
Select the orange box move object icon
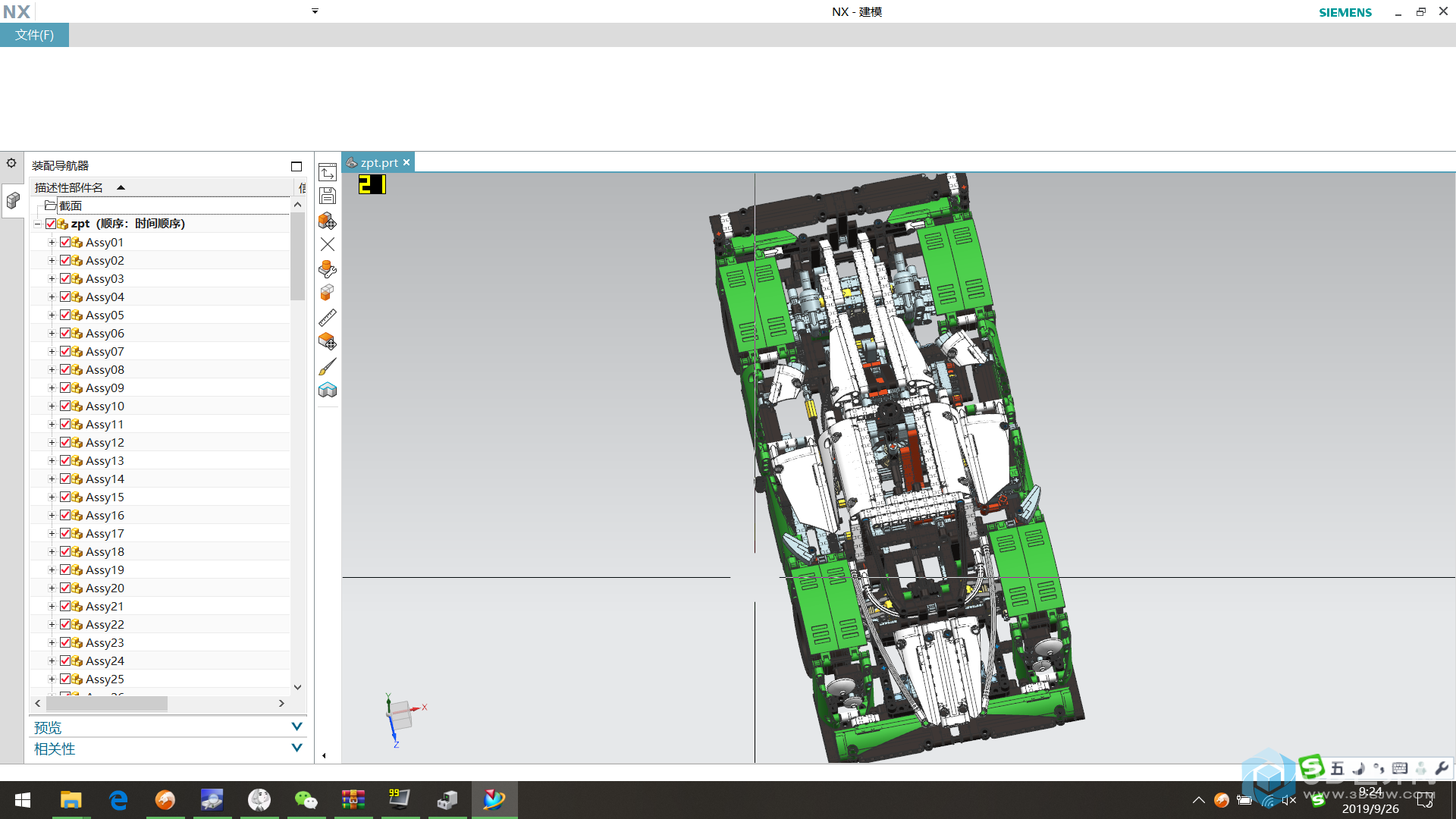point(328,342)
